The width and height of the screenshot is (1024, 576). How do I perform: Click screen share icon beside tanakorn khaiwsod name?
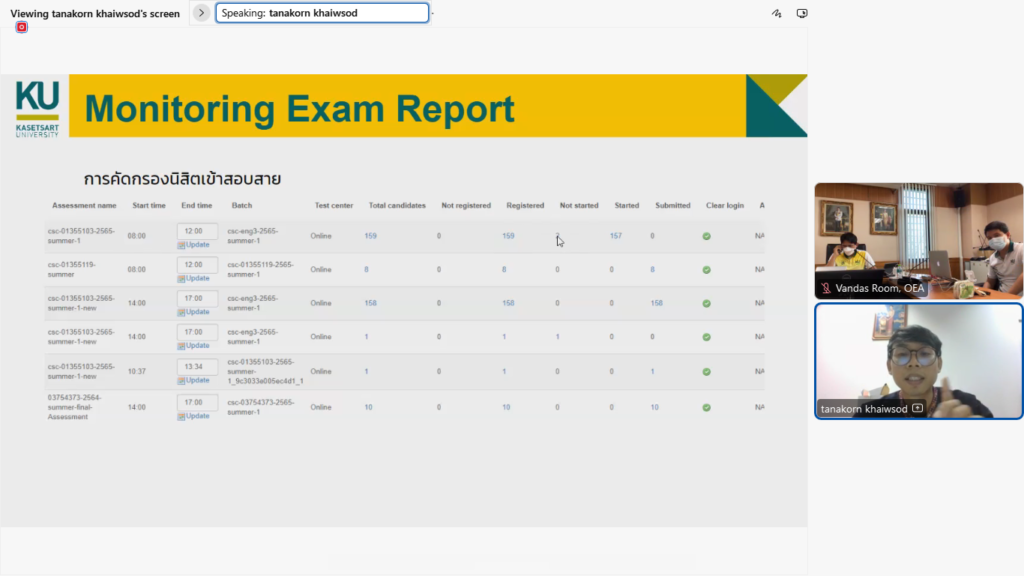tap(918, 408)
